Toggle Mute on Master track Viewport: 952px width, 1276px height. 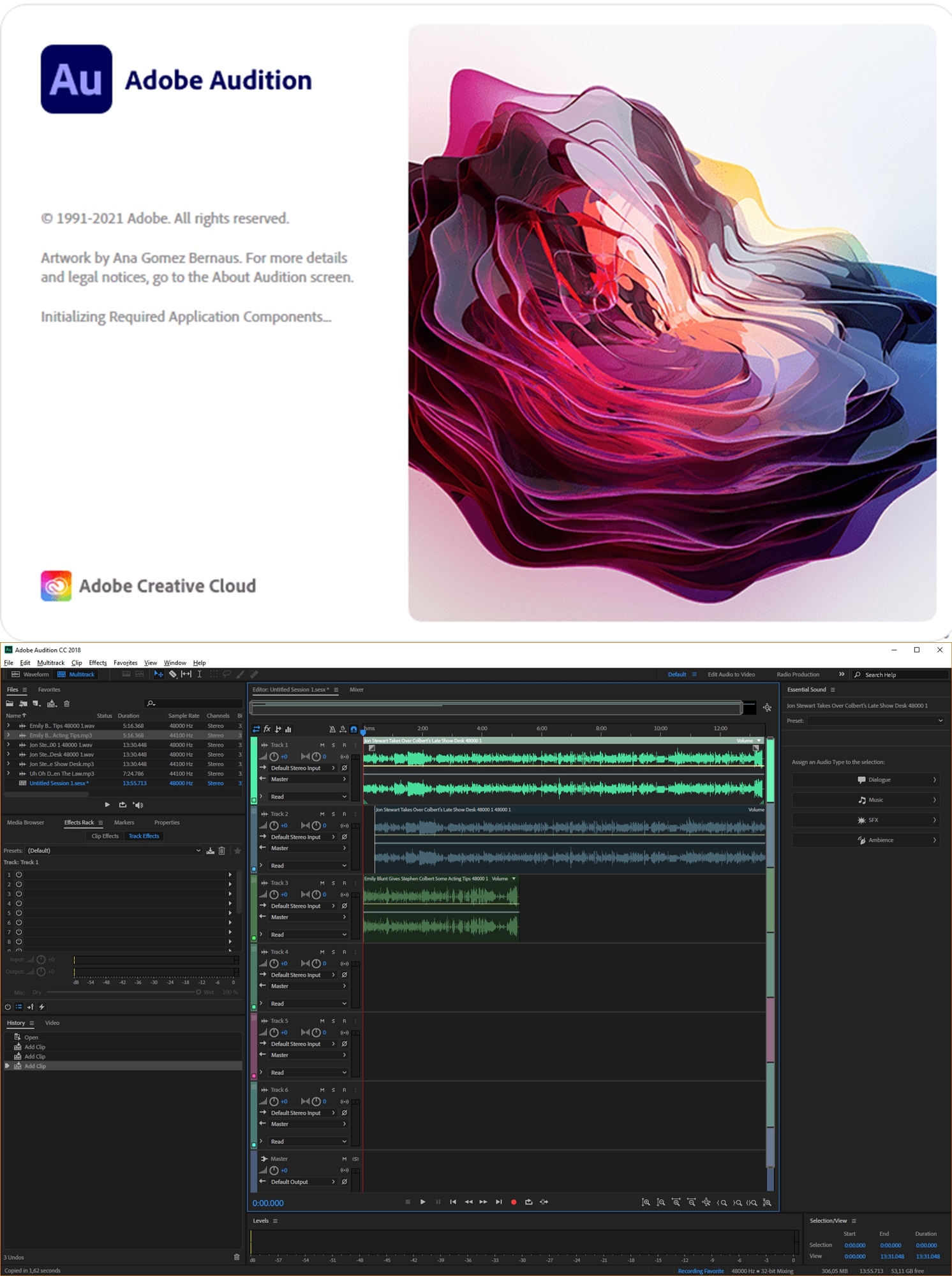coord(345,1159)
